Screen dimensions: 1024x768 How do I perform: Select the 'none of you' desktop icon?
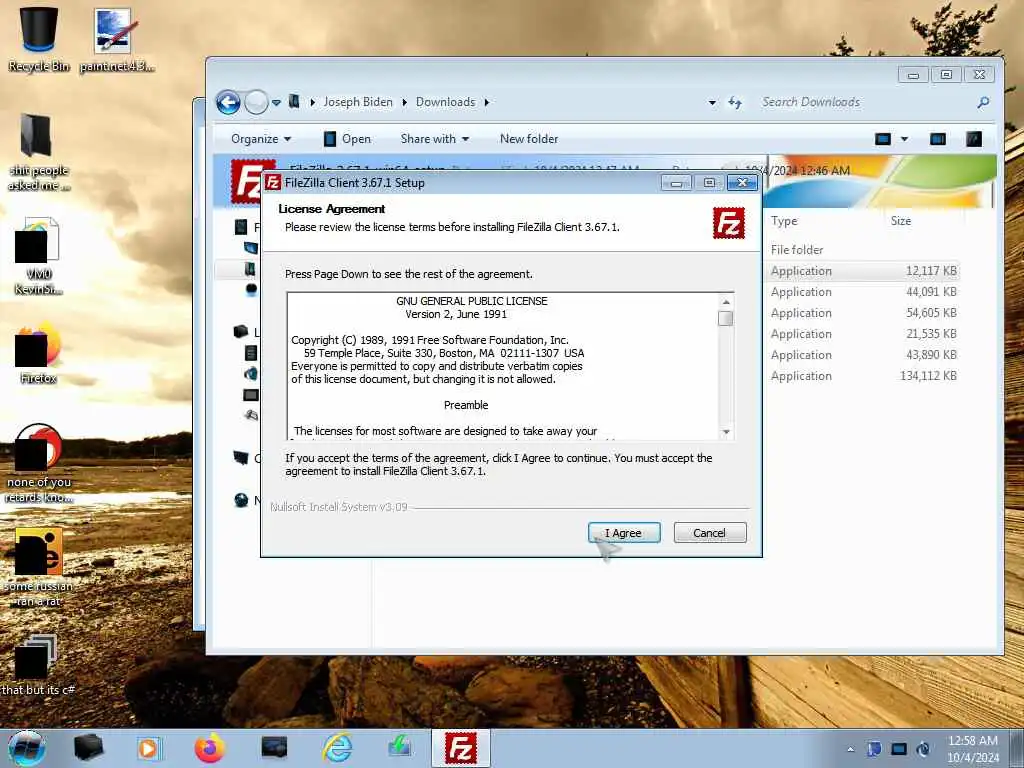click(38, 462)
